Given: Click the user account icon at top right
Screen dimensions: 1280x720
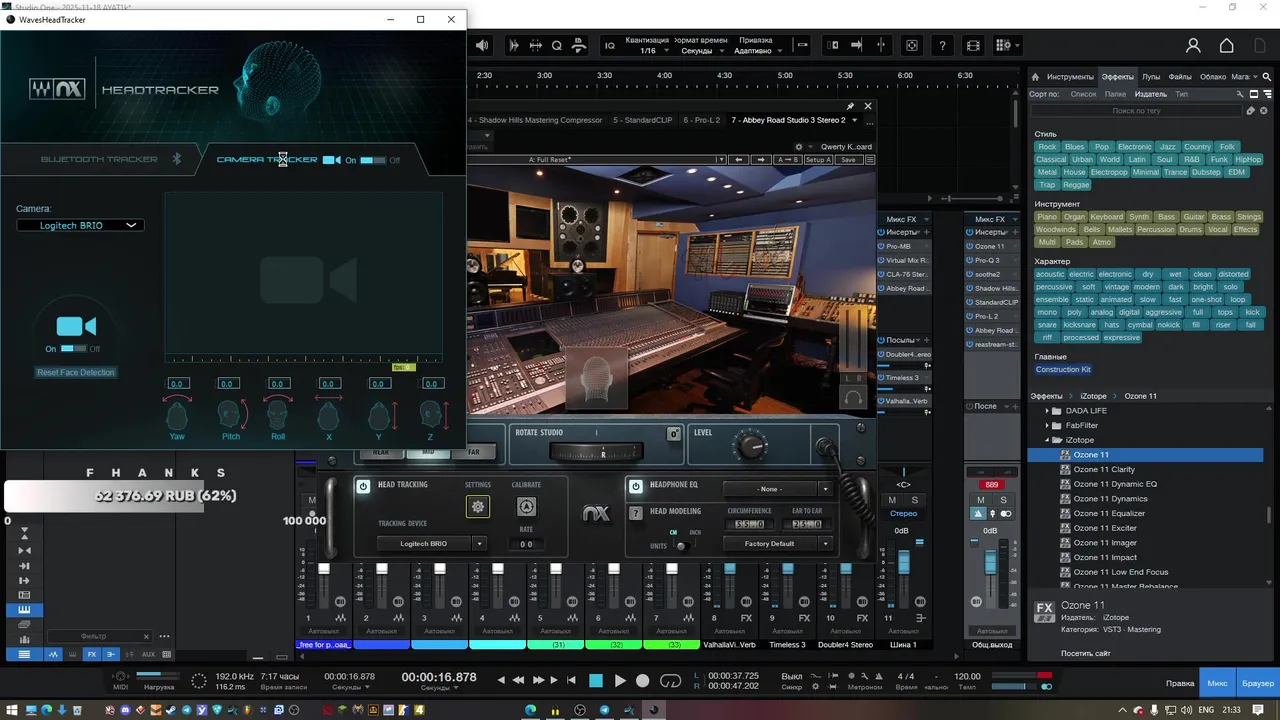Looking at the screenshot, I should (x=1193, y=46).
